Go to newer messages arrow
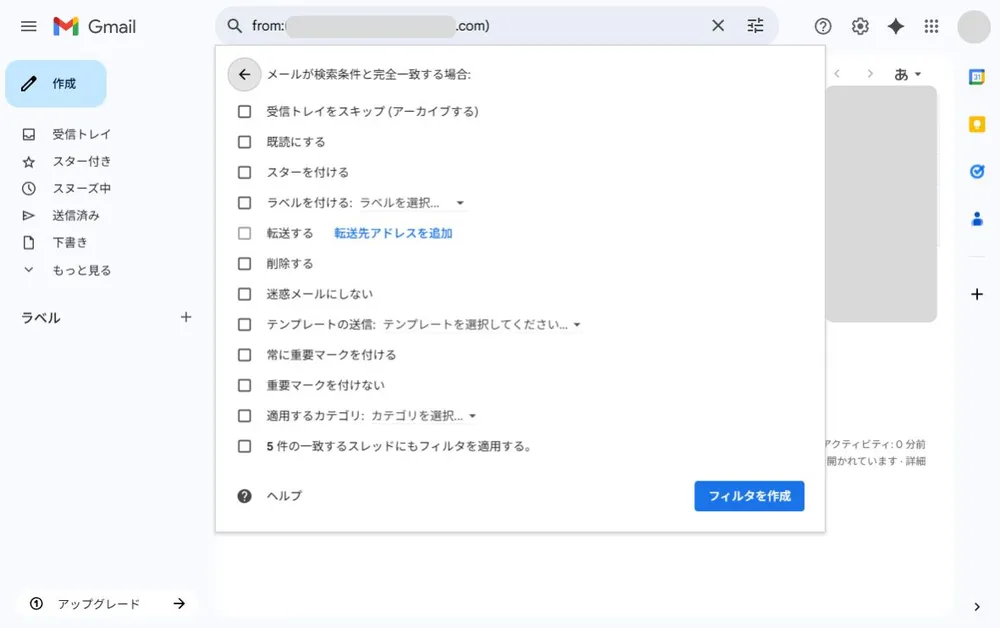This screenshot has height=628, width=1000. pos(837,74)
